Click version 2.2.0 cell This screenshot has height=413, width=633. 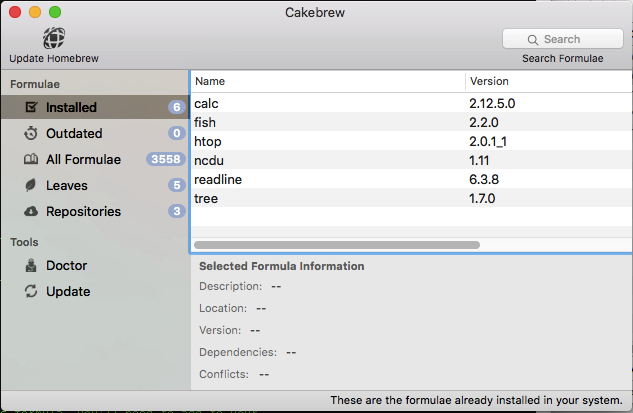point(484,122)
